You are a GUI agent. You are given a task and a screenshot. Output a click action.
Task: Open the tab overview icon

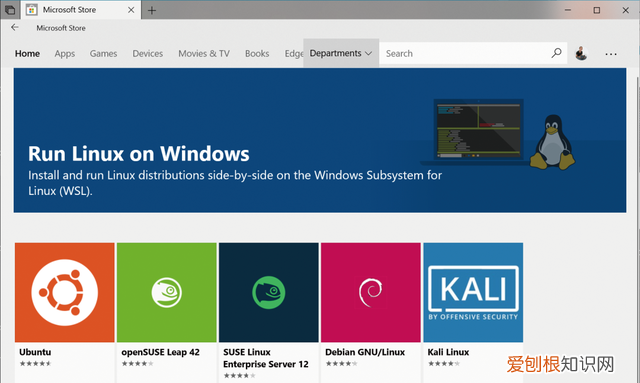tap(10, 10)
